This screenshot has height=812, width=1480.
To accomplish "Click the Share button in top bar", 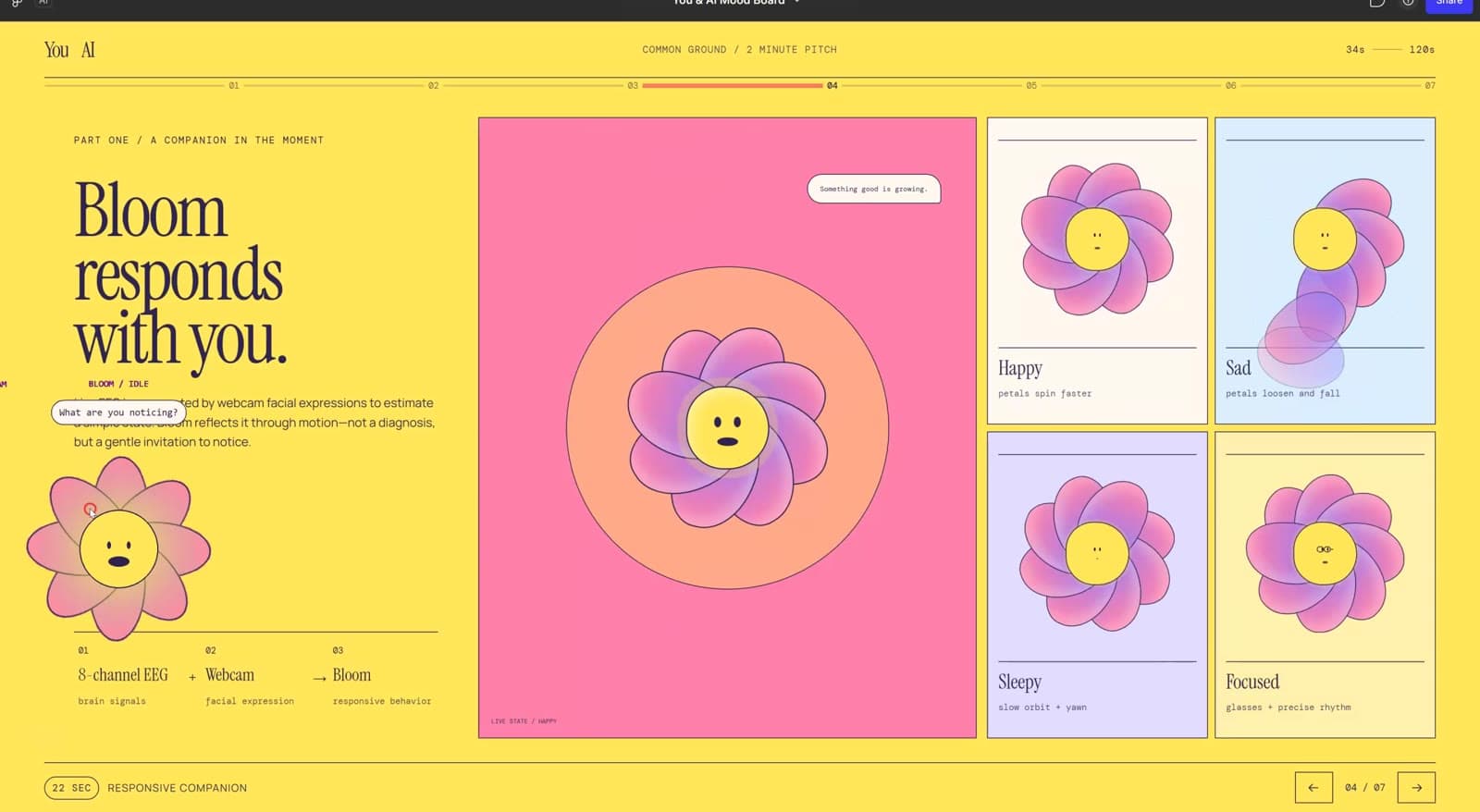I will (1449, 4).
